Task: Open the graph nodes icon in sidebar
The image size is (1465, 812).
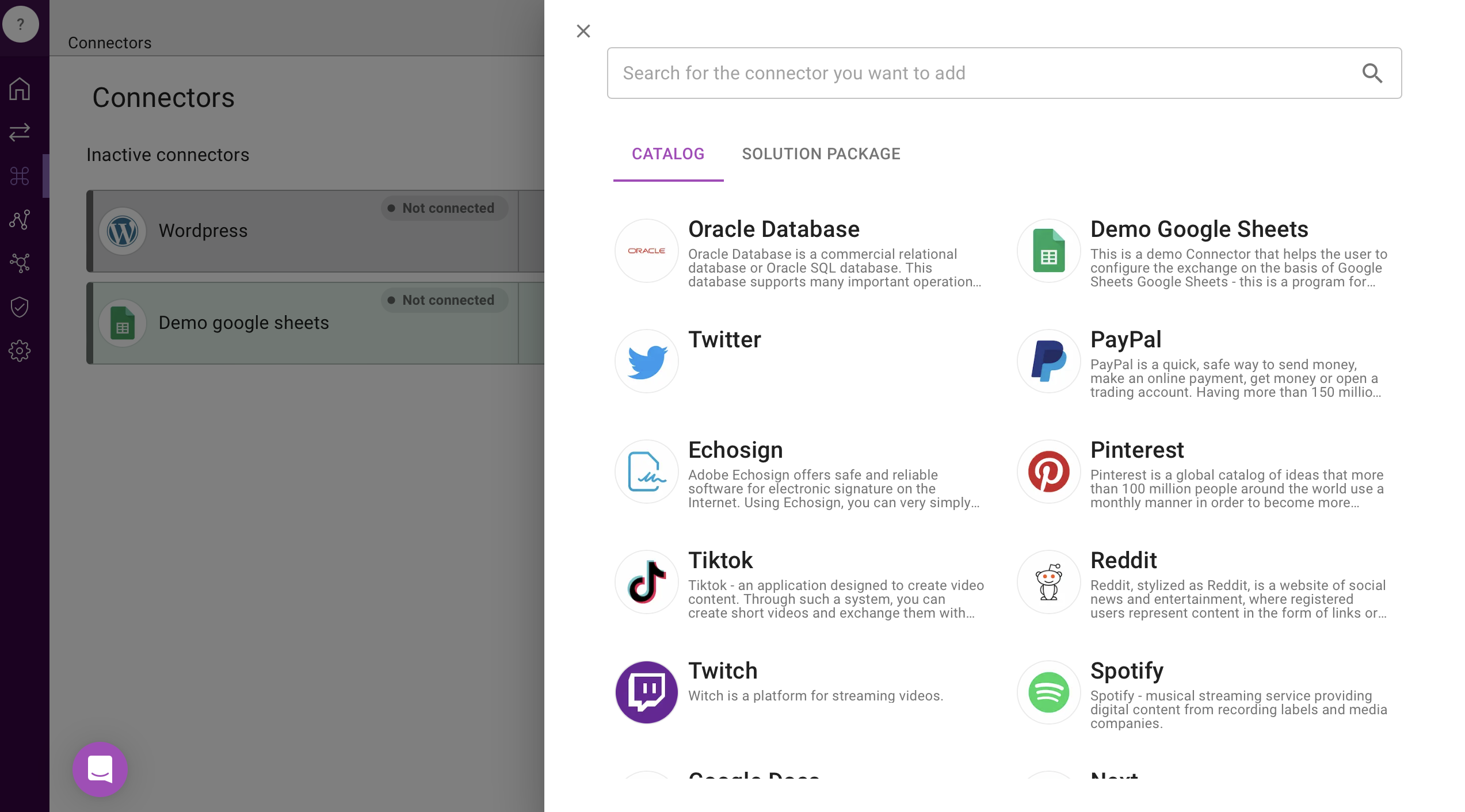Action: 20,220
